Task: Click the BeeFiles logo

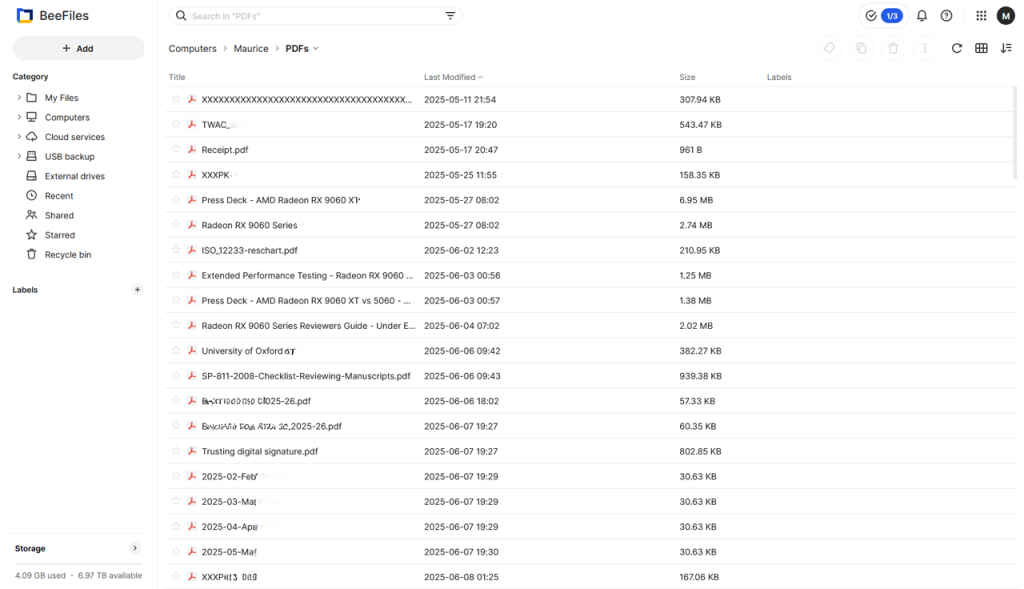Action: [52, 15]
